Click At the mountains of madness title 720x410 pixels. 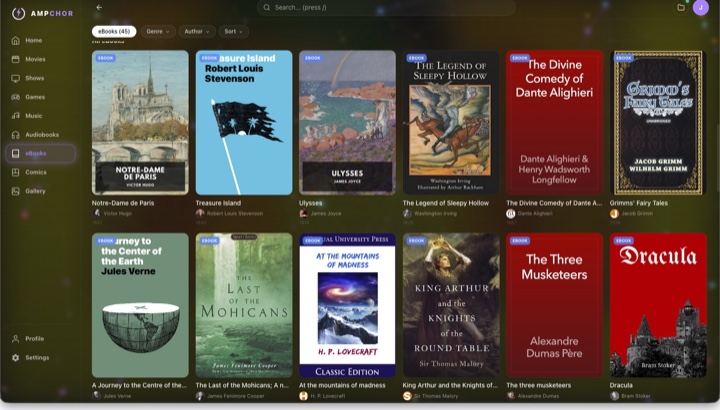click(x=342, y=385)
